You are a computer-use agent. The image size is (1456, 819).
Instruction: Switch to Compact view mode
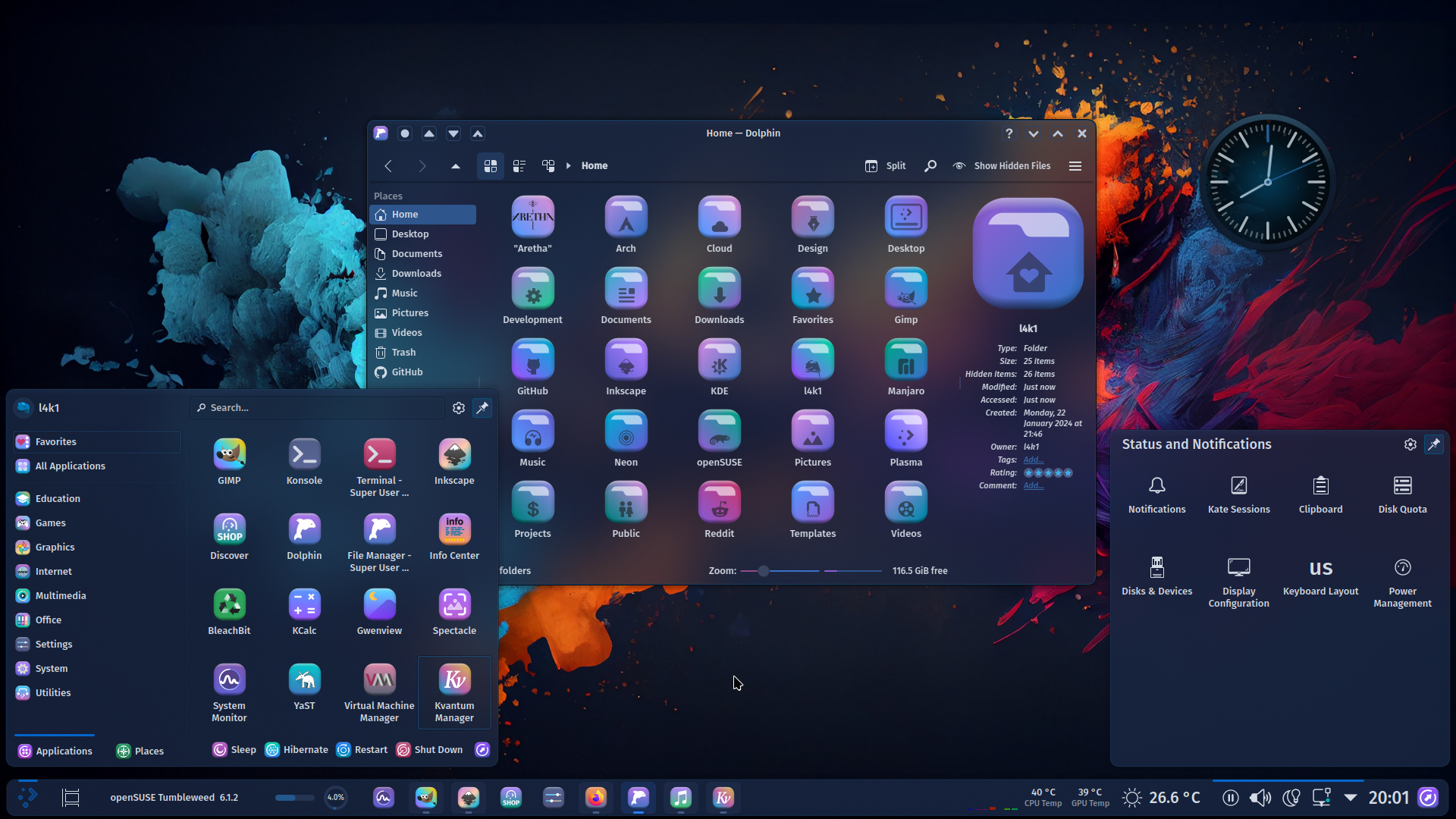coord(519,165)
